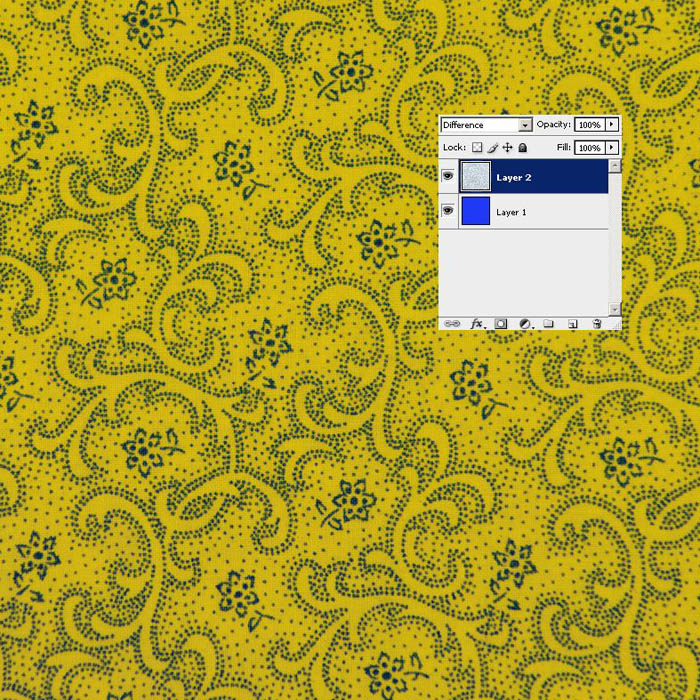This screenshot has height=700, width=700.
Task: Select the blue Layer 1 thumbnail
Action: pos(475,211)
